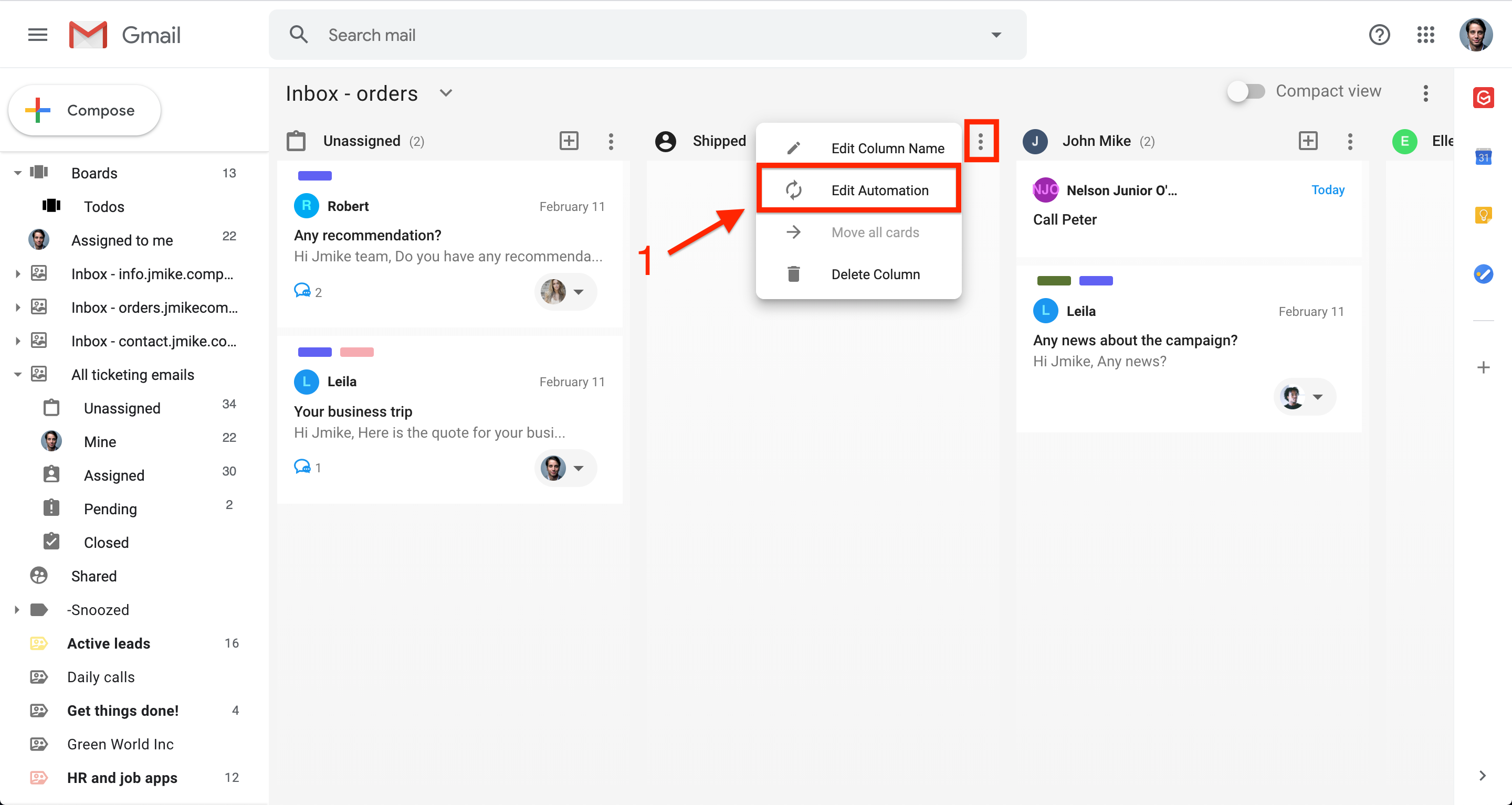This screenshot has width=1512, height=805.
Task: Click Robert's R sender avatar
Action: pos(307,206)
